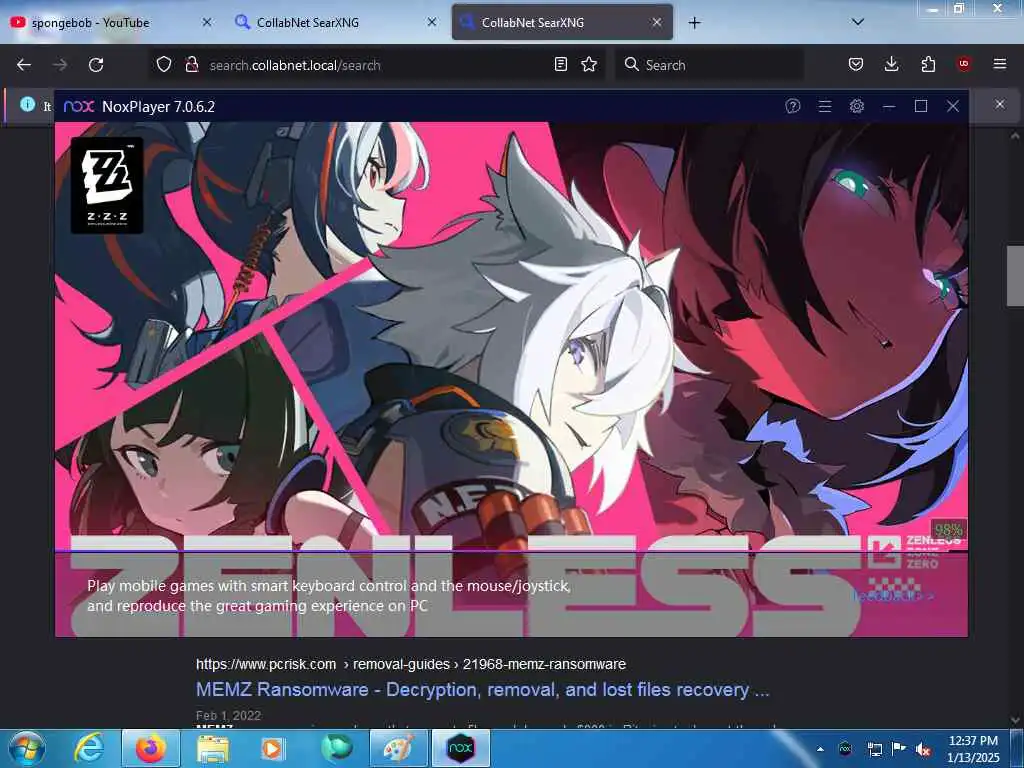The height and width of the screenshot is (768, 1024).
Task: Click the ZZZ game logo badge
Action: [107, 185]
